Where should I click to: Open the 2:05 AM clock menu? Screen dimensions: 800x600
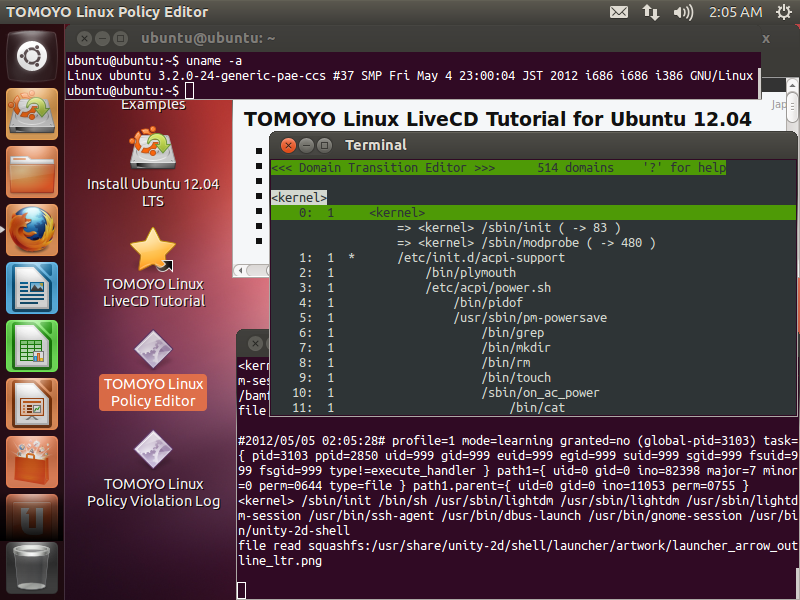click(x=735, y=12)
